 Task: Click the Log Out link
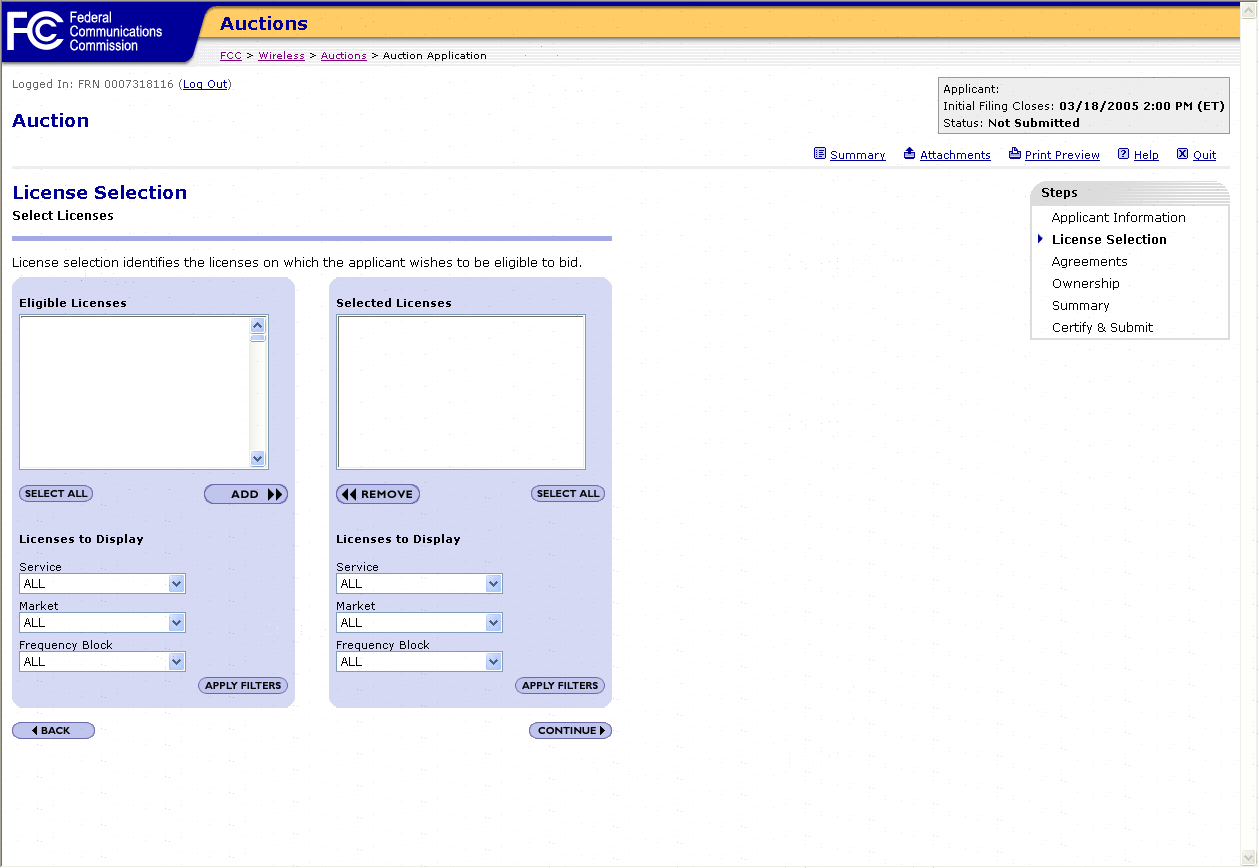point(205,84)
